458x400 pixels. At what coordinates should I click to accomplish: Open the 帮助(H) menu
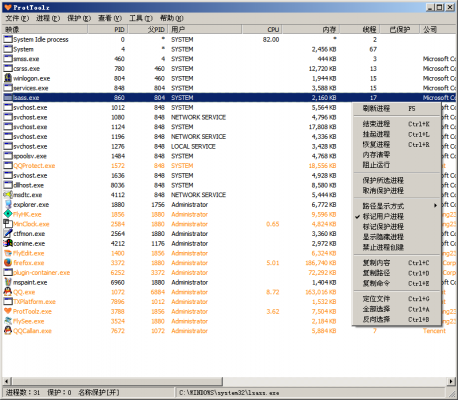pyautogui.click(x=172, y=18)
